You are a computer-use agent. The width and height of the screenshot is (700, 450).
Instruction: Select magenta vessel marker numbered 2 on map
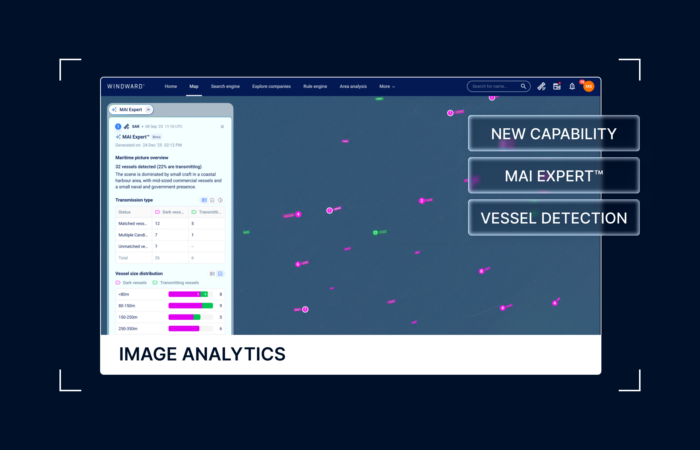(421, 201)
